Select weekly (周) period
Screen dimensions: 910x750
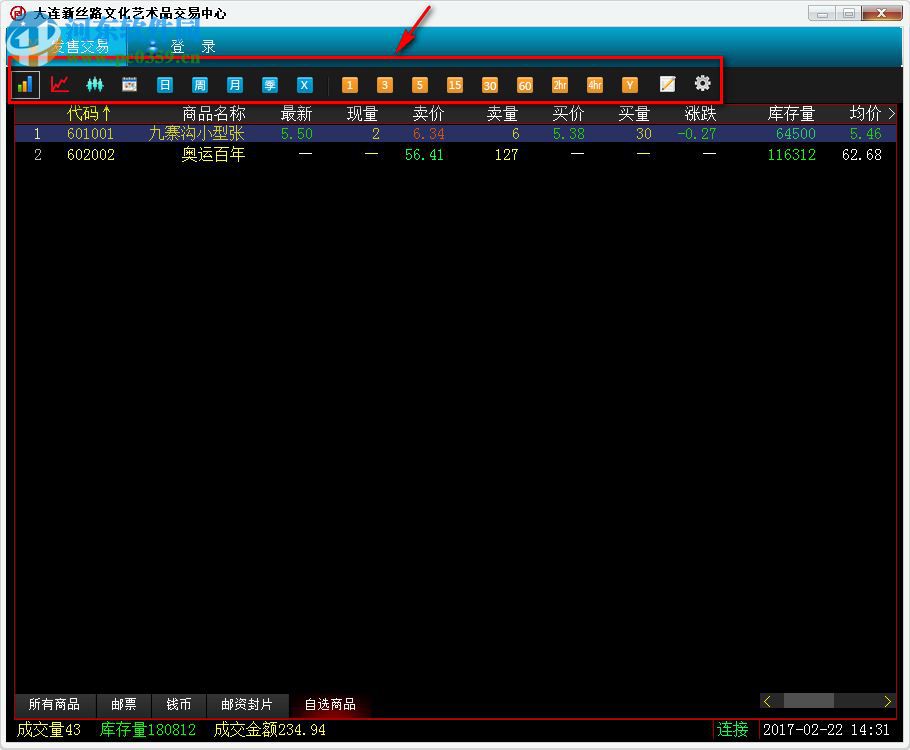point(200,85)
